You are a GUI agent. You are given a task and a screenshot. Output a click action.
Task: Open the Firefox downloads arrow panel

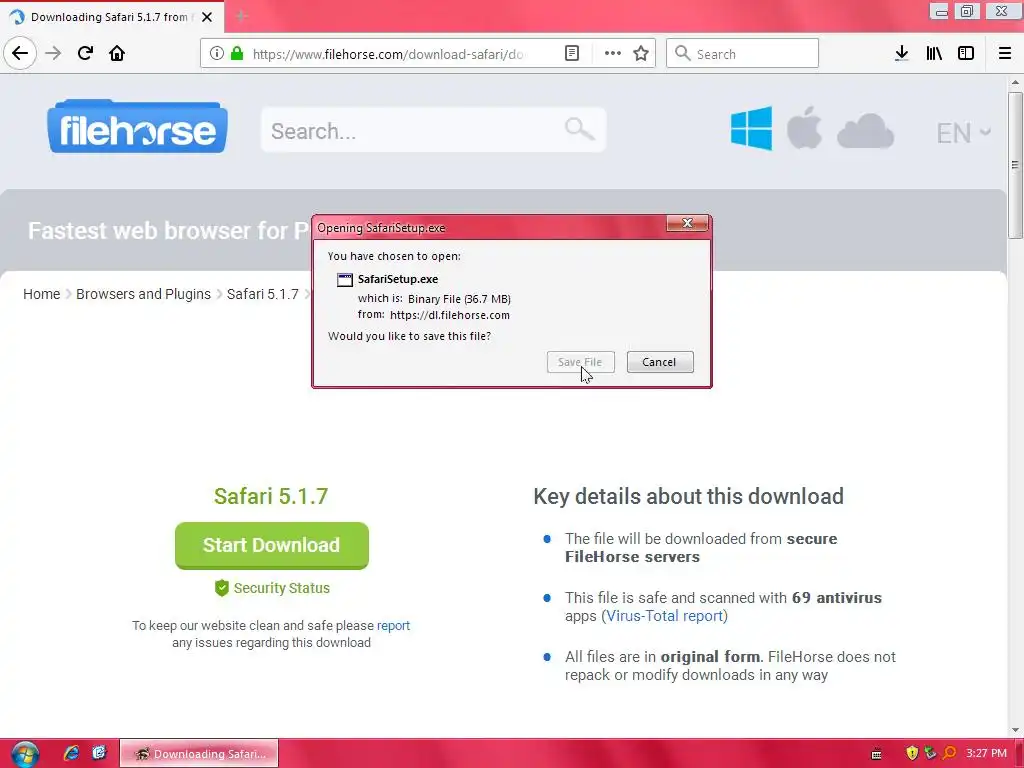[x=901, y=53]
